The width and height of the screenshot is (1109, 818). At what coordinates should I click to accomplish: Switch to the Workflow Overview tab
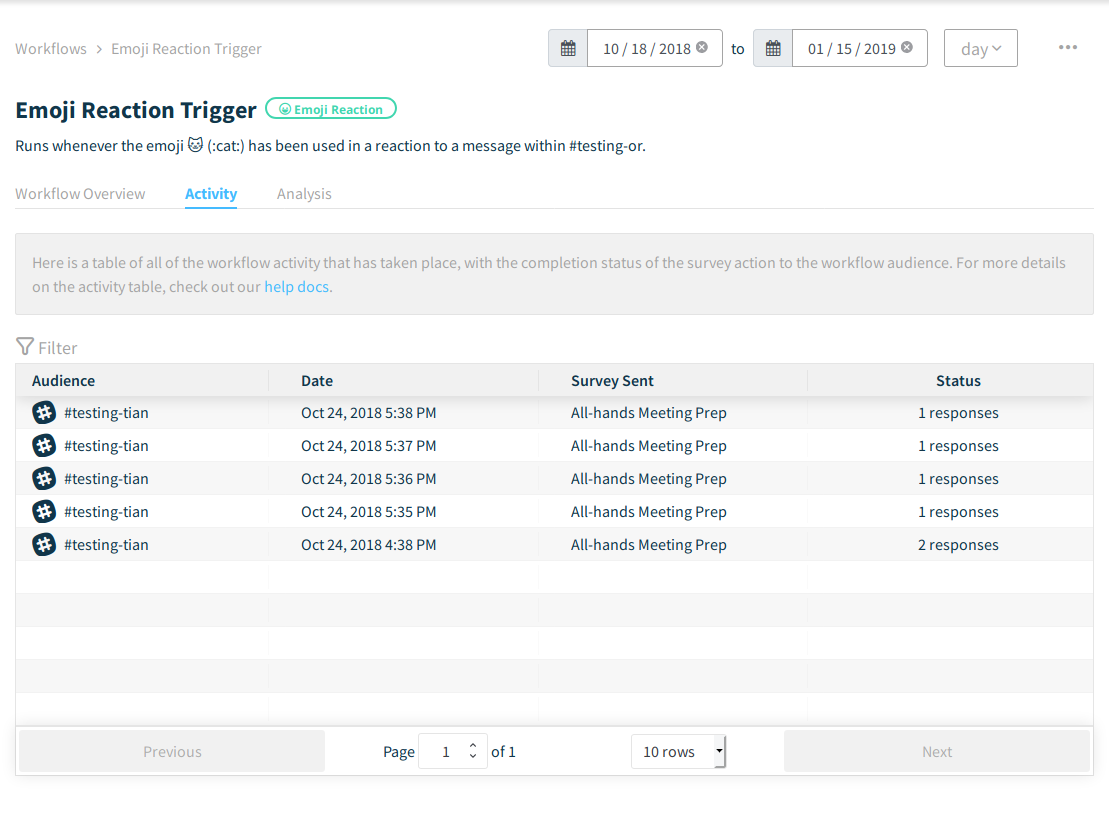[80, 194]
